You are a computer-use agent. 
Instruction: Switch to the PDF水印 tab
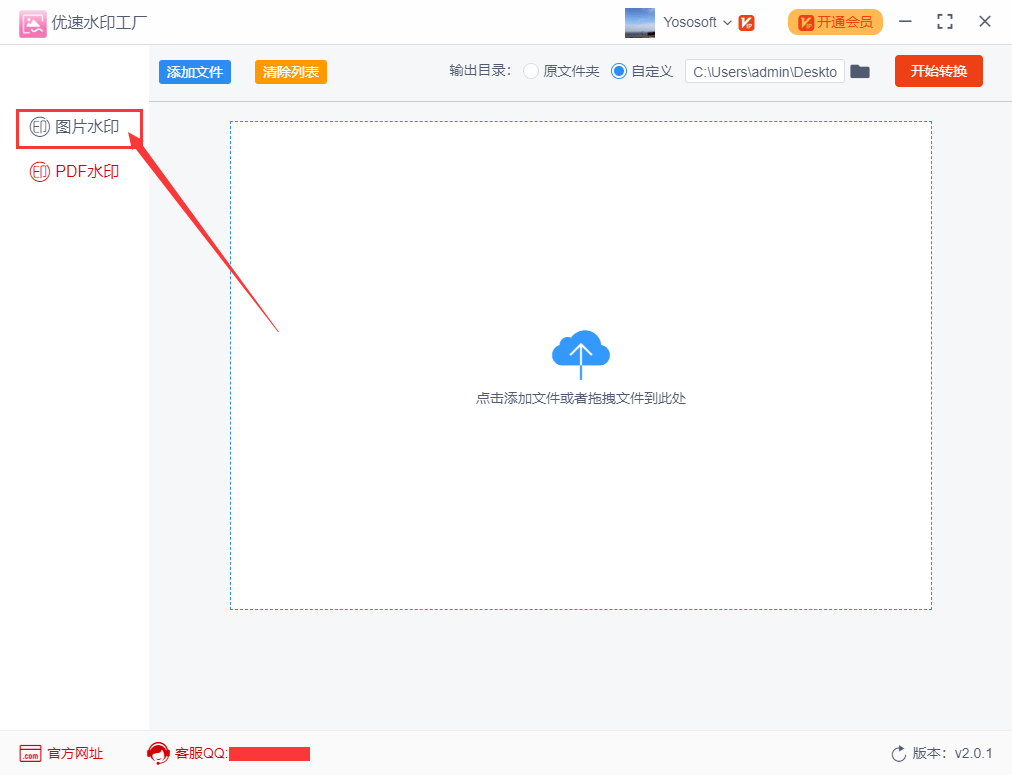(x=75, y=172)
